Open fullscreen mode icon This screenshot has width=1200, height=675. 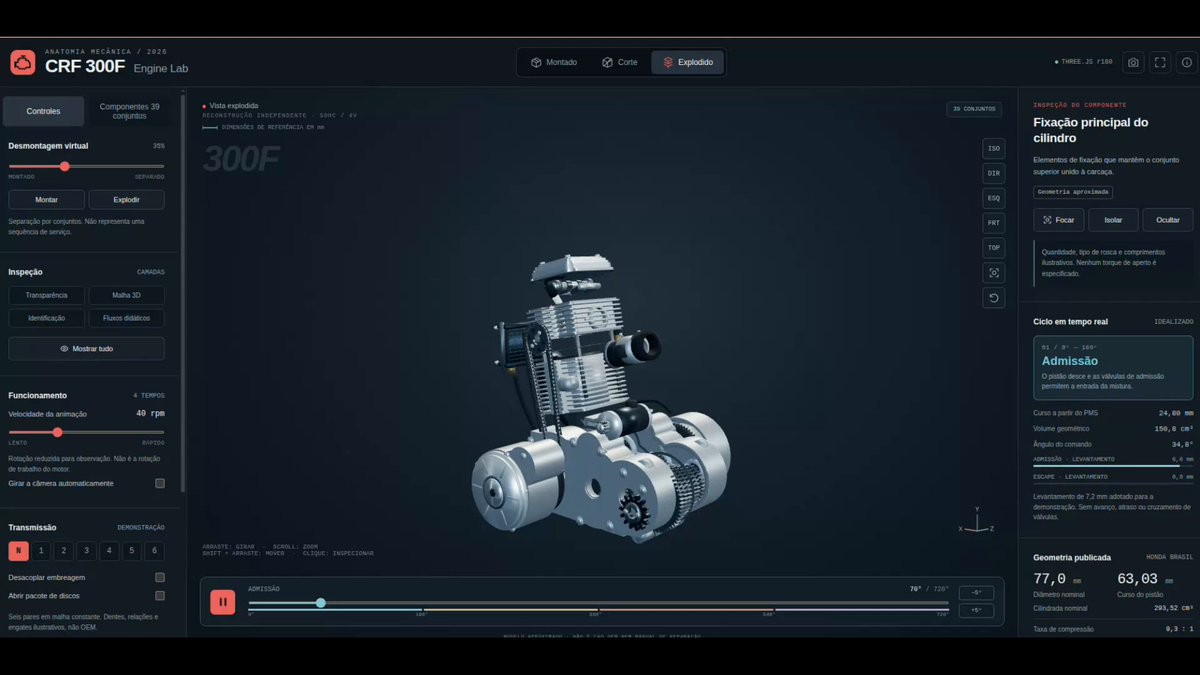(x=1160, y=62)
